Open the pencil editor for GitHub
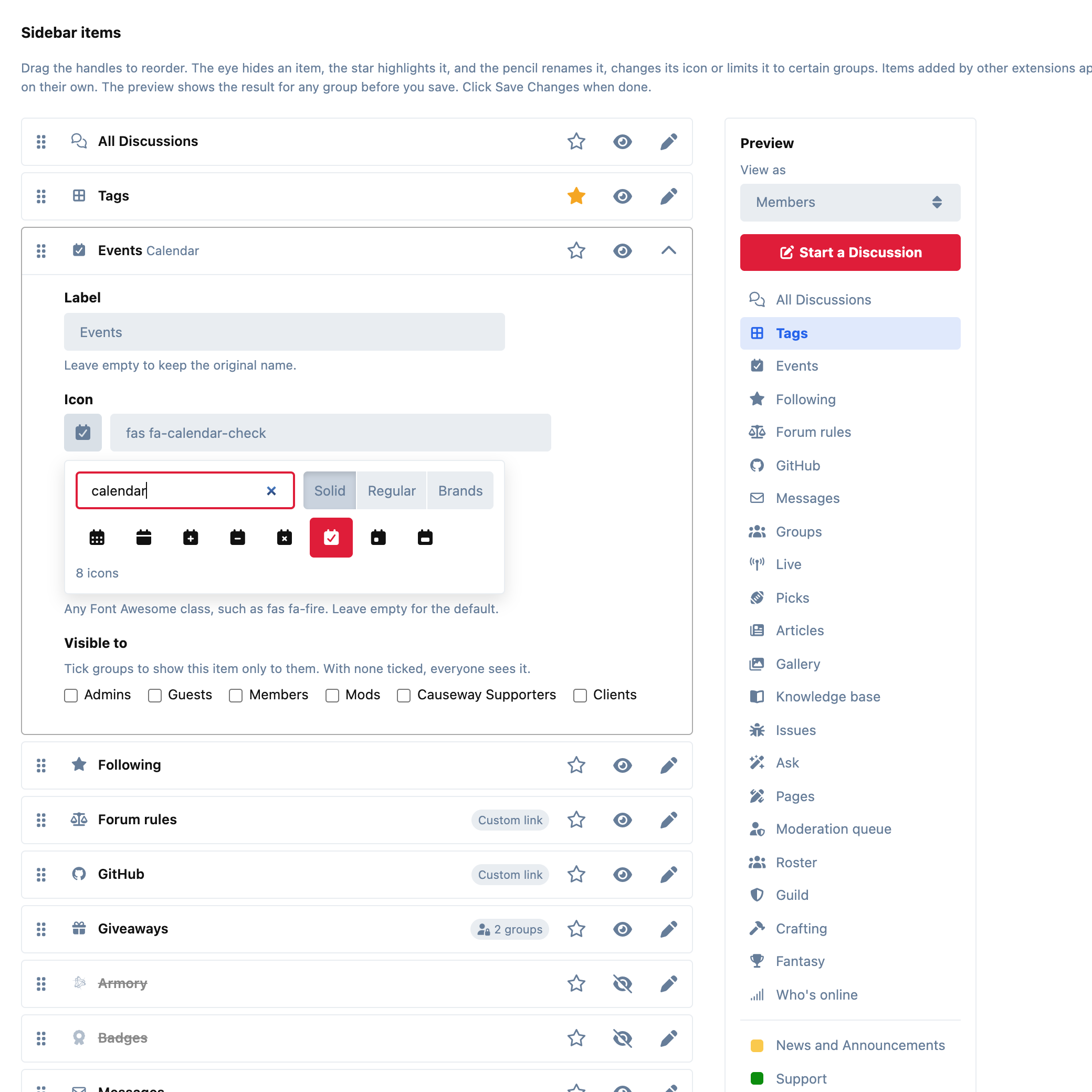 click(669, 875)
